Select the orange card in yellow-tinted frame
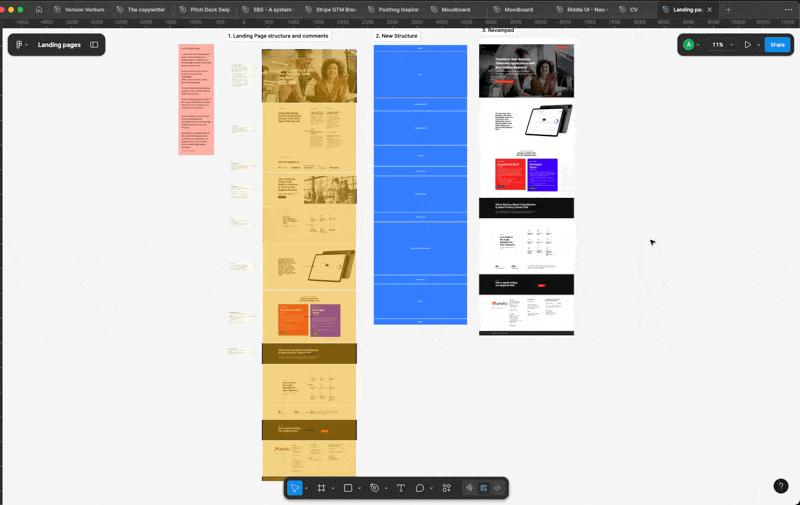 click(293, 320)
